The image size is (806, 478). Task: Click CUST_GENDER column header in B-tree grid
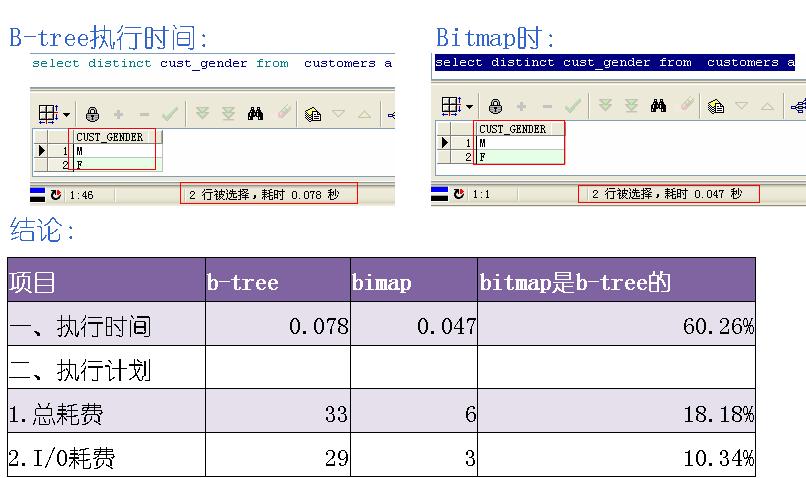pyautogui.click(x=116, y=137)
